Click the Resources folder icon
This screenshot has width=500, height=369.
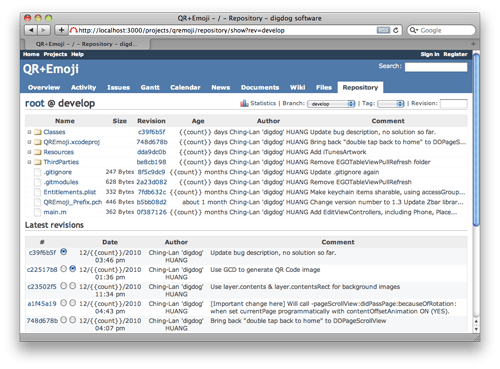point(38,152)
